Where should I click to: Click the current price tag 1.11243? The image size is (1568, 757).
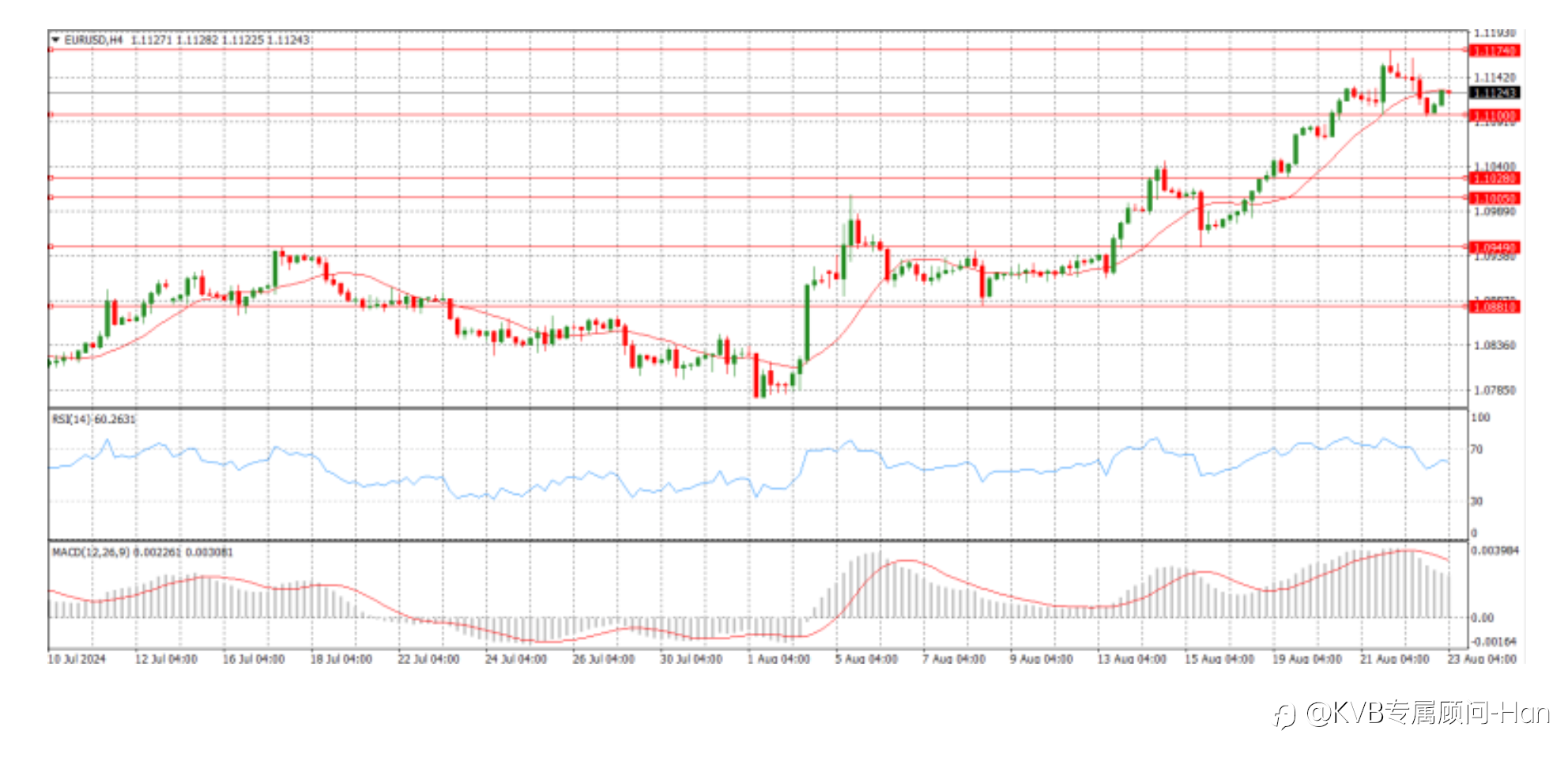[1494, 92]
